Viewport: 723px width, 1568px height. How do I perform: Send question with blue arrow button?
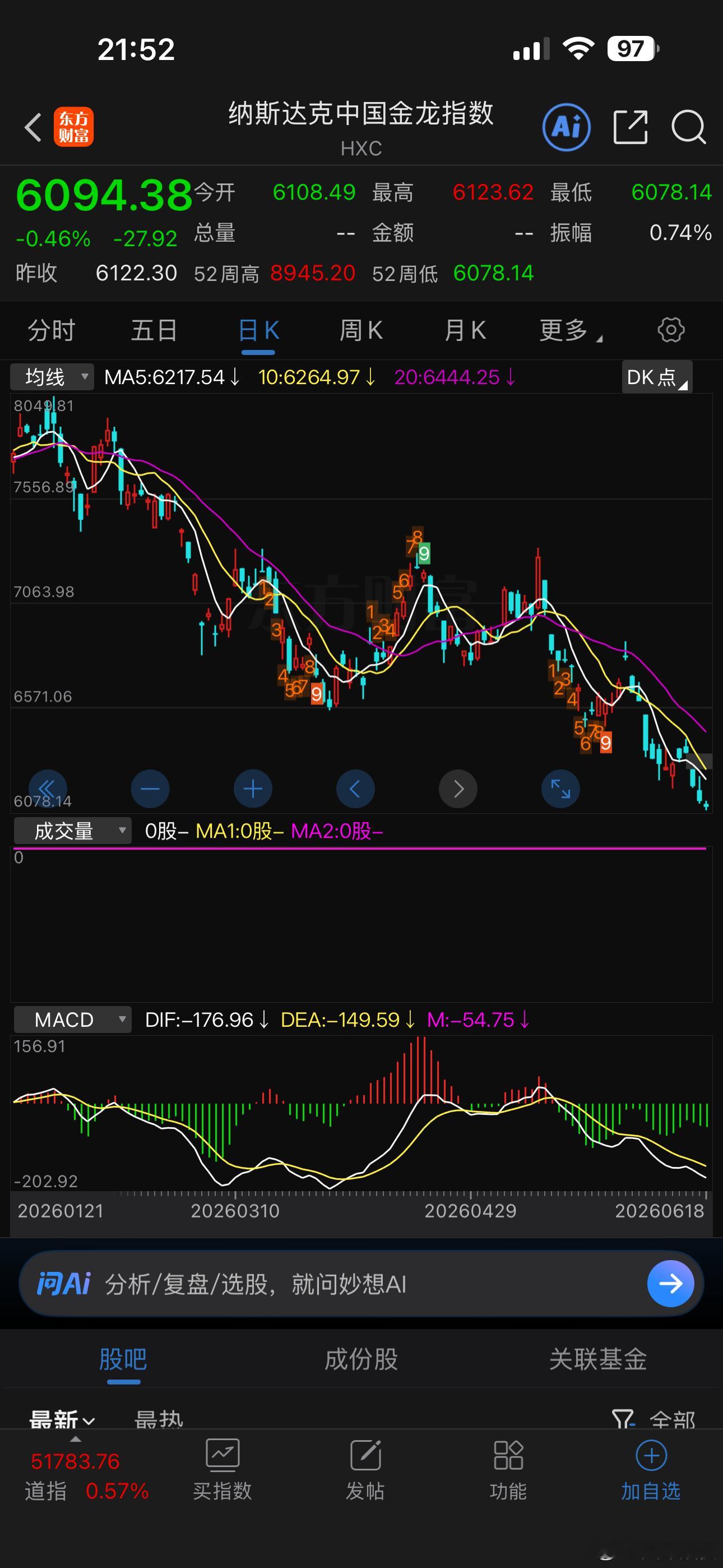(x=671, y=1284)
